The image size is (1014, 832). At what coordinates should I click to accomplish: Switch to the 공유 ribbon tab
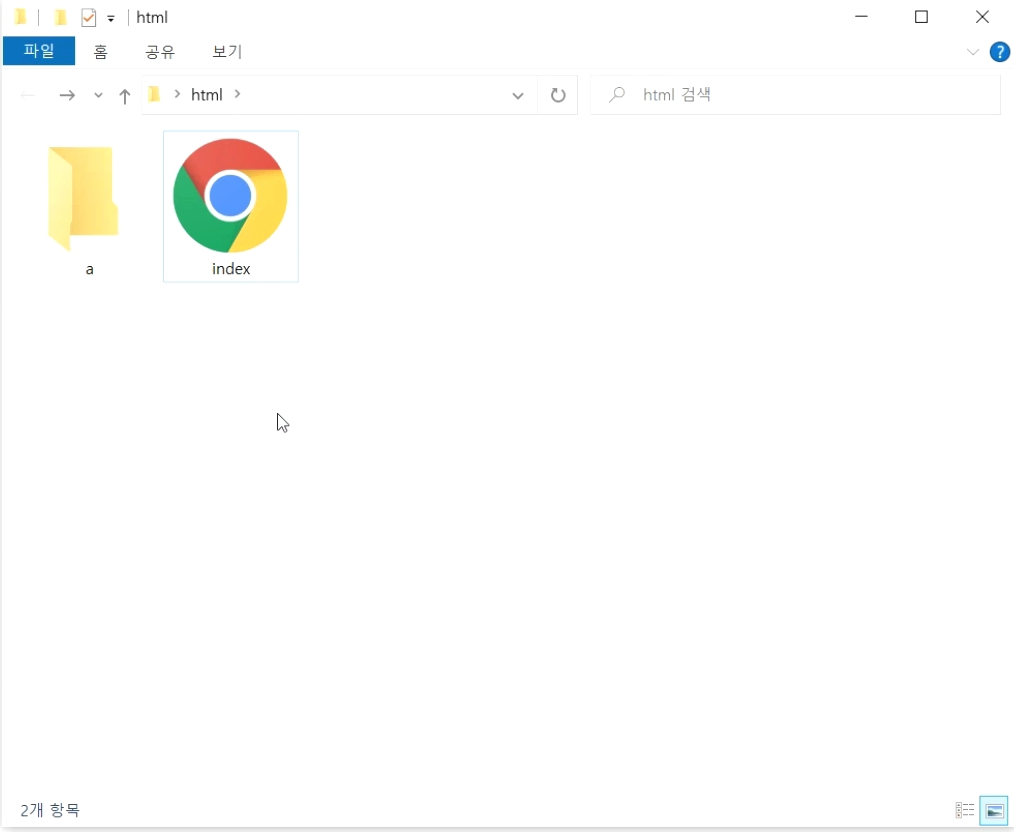point(160,52)
